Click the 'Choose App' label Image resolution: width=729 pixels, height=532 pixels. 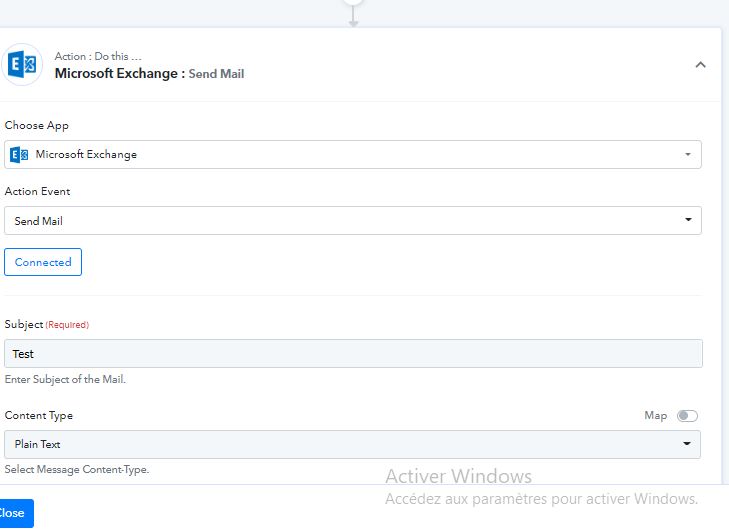click(37, 126)
